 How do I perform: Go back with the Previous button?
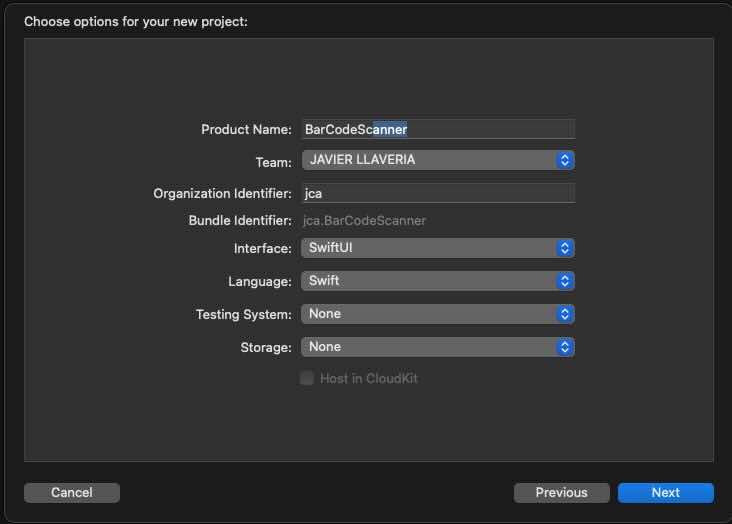[x=562, y=493]
